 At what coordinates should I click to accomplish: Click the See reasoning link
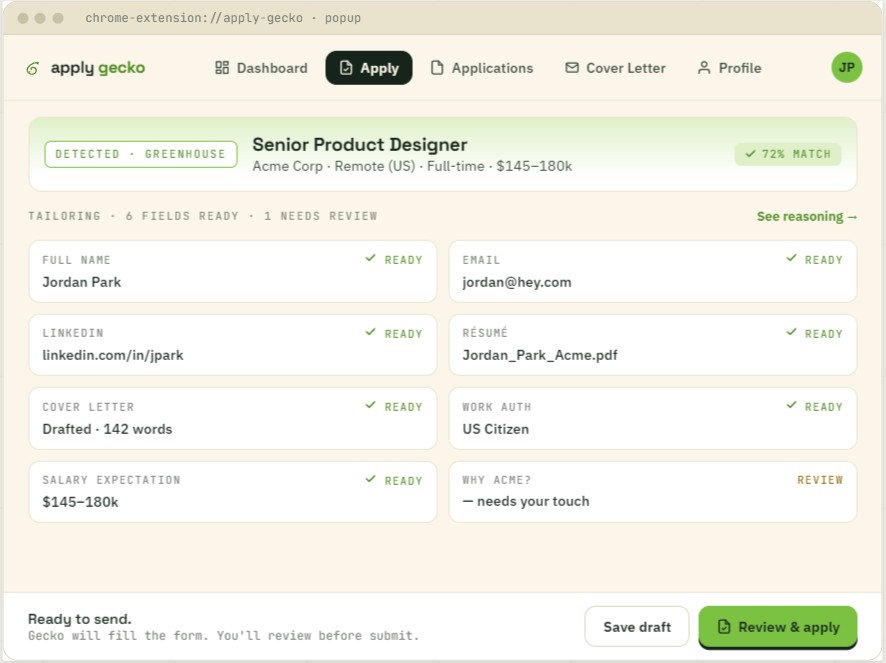pyautogui.click(x=807, y=216)
